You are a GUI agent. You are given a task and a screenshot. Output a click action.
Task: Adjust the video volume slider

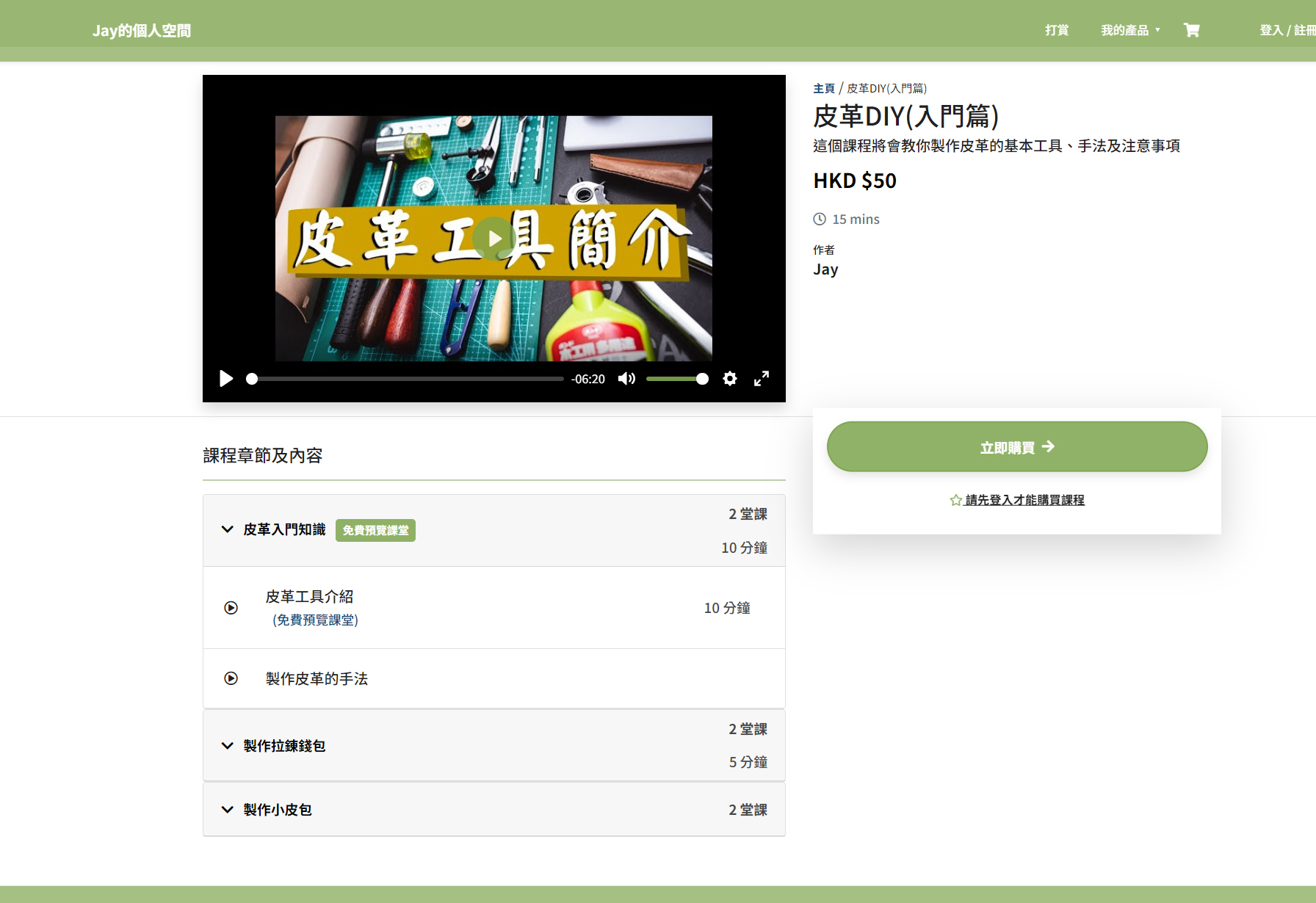676,379
